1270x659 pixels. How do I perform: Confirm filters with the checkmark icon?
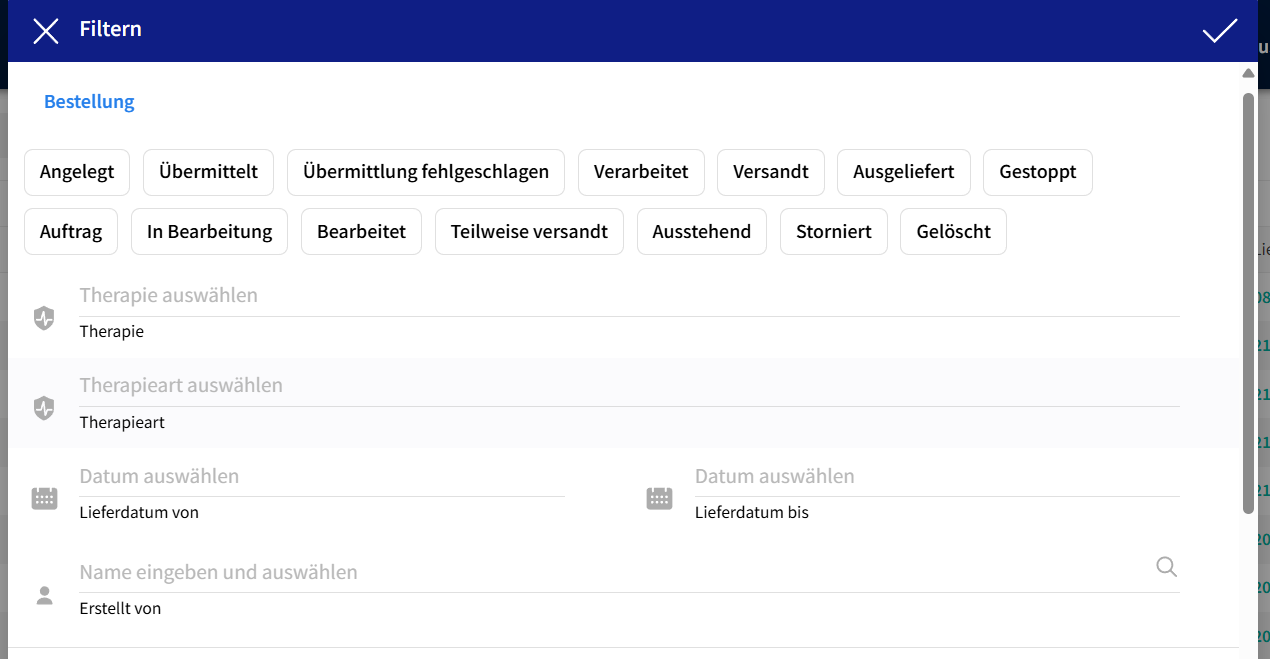click(1219, 31)
